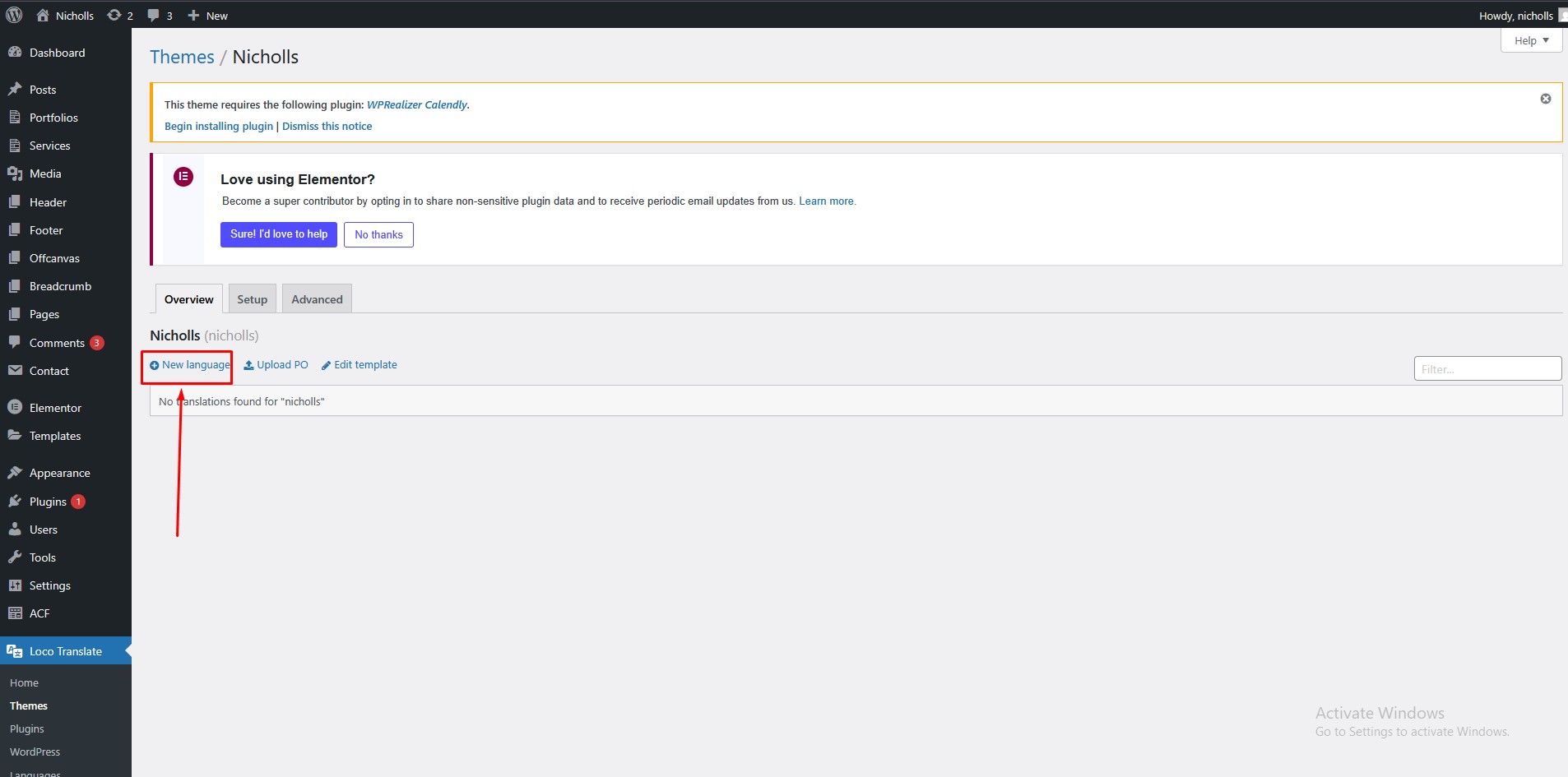
Task: Click Sure! I'd love to help button
Action: 279,234
